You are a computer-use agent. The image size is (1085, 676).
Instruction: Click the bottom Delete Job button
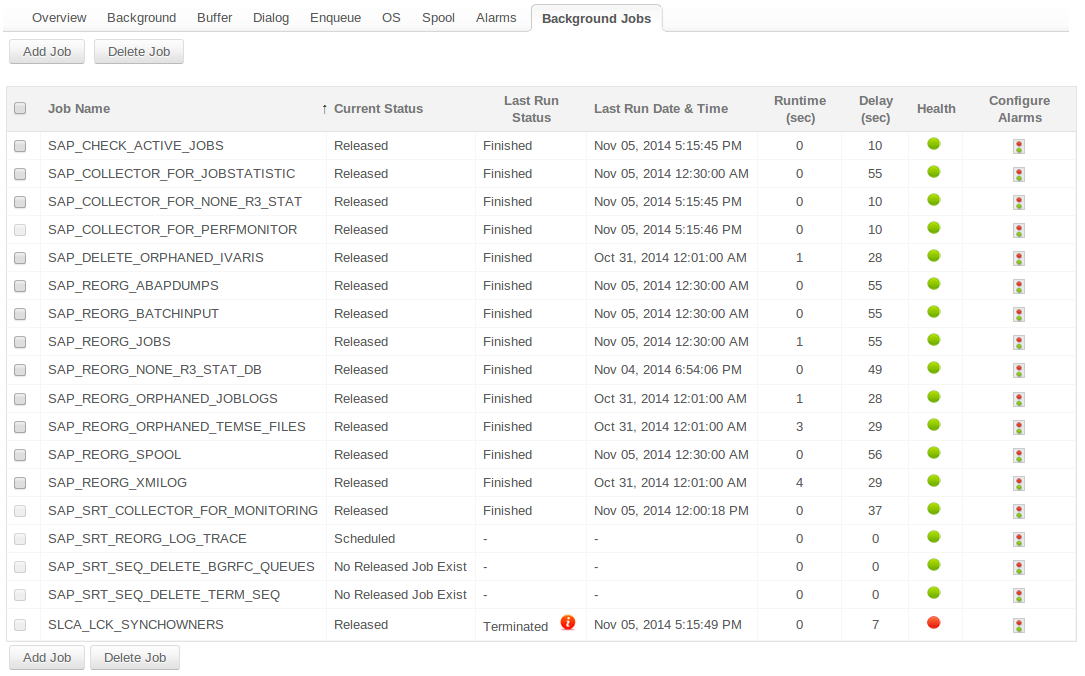(x=135, y=657)
